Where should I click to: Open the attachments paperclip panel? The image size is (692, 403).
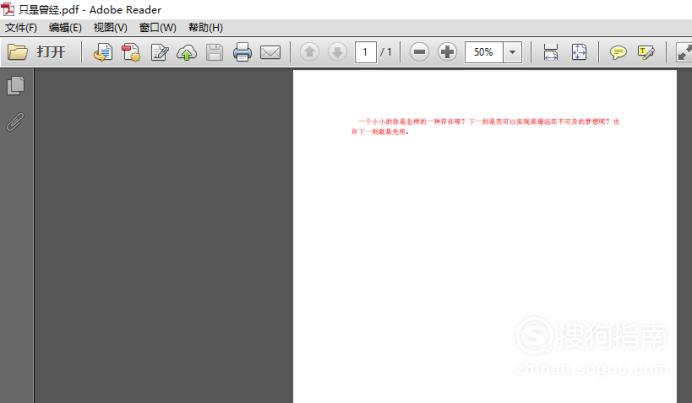(x=15, y=122)
